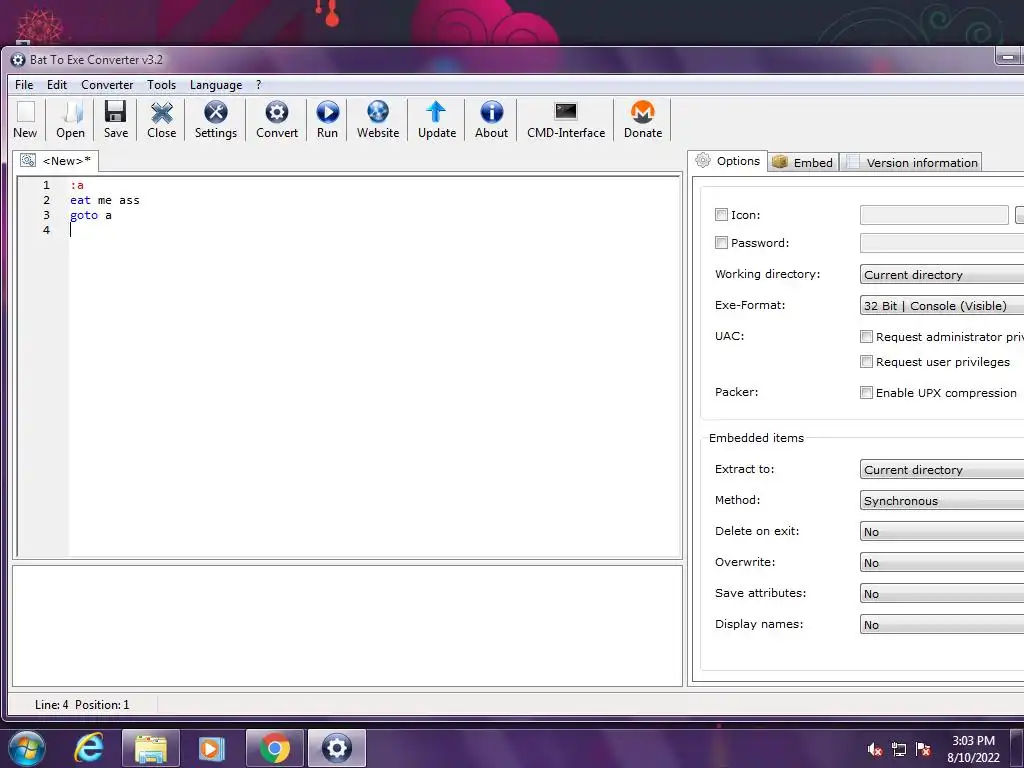Screen dimensions: 1024x768
Task: Save the script with the floppy icon
Action: pyautogui.click(x=116, y=120)
